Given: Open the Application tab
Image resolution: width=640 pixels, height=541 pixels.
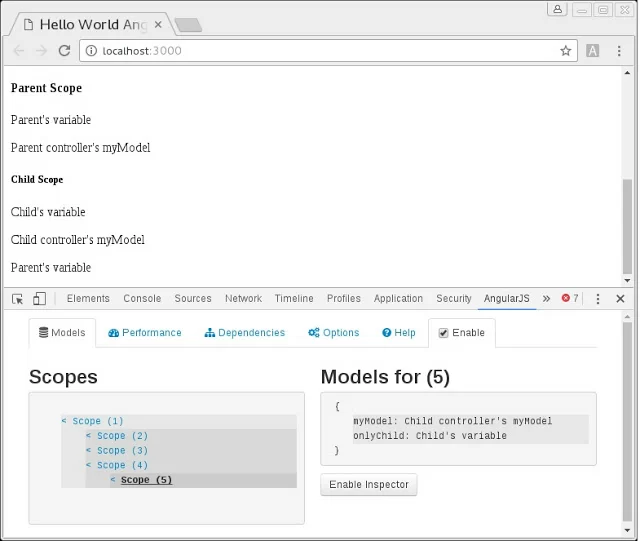Looking at the screenshot, I should point(398,298).
